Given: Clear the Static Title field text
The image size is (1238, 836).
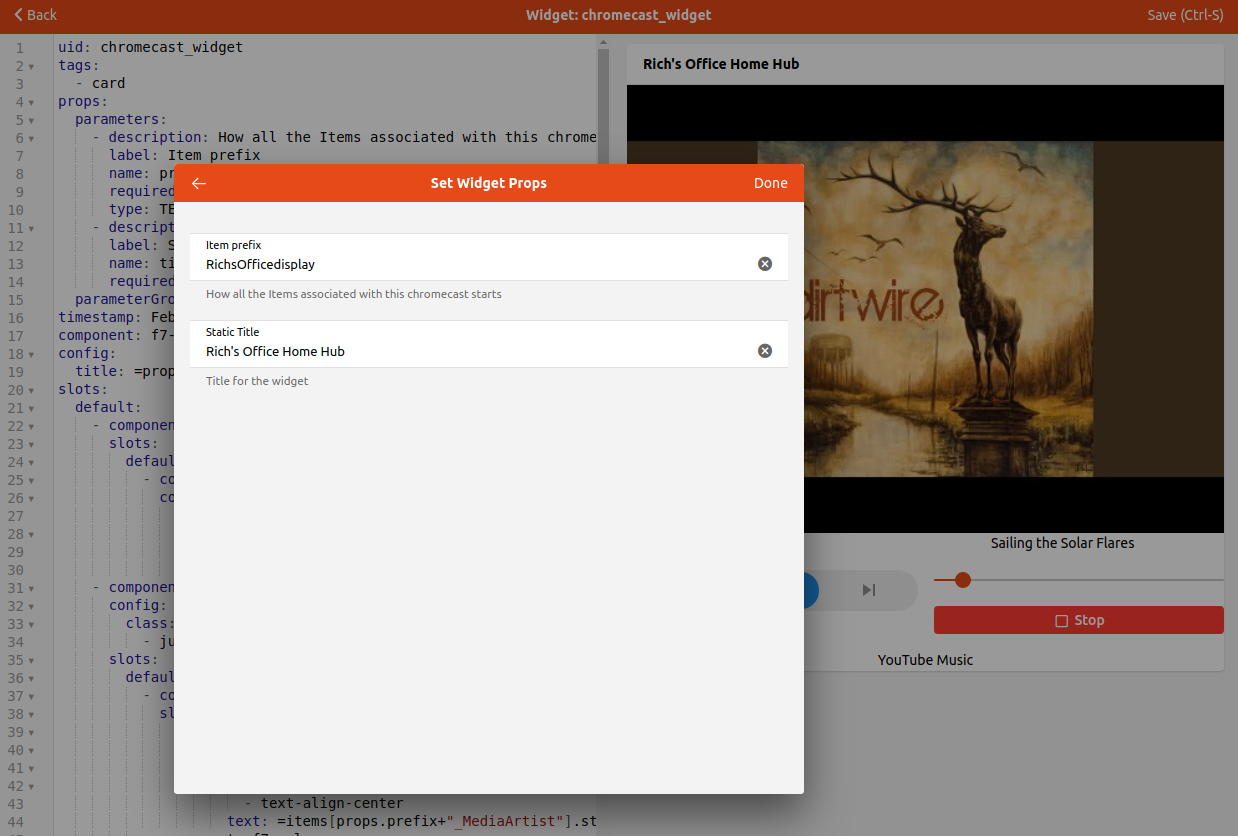Looking at the screenshot, I should pyautogui.click(x=765, y=350).
